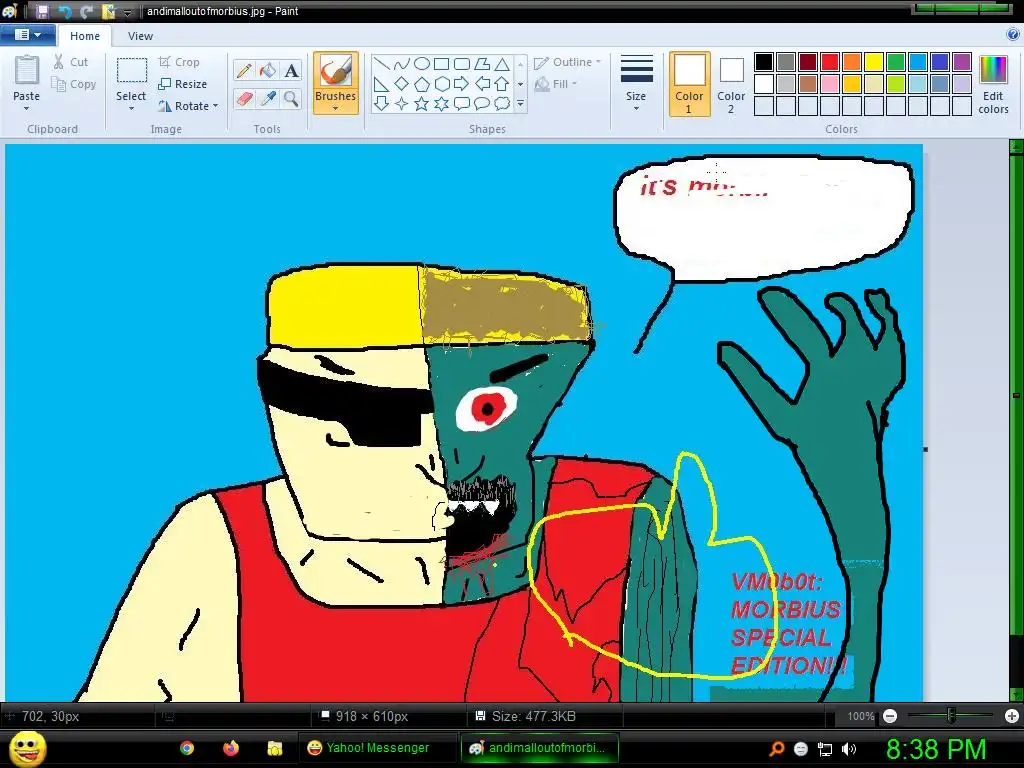Click the Paste clipboard icon
The image size is (1024, 768).
[27, 70]
